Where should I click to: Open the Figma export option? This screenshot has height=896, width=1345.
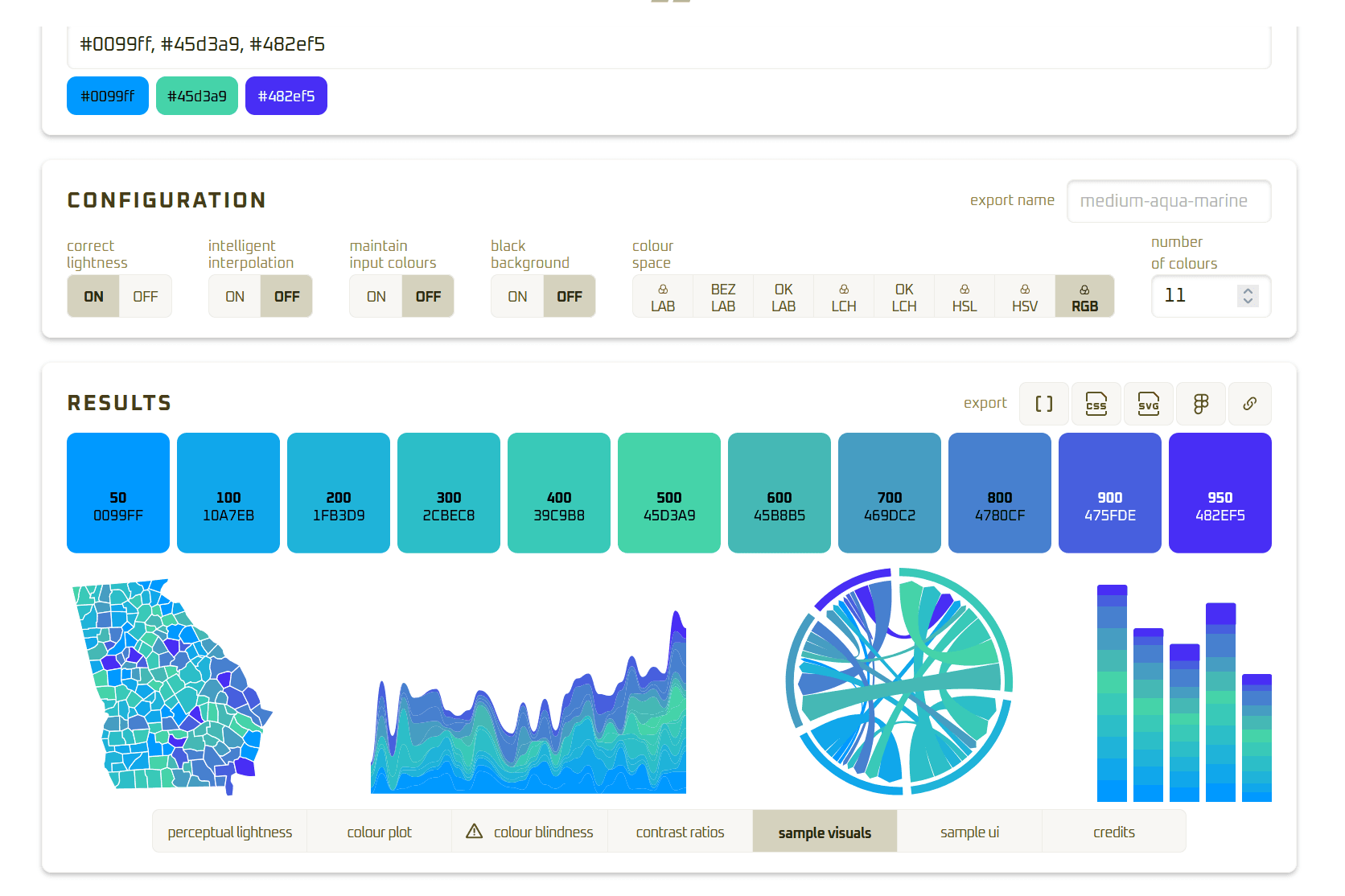[x=1200, y=403]
